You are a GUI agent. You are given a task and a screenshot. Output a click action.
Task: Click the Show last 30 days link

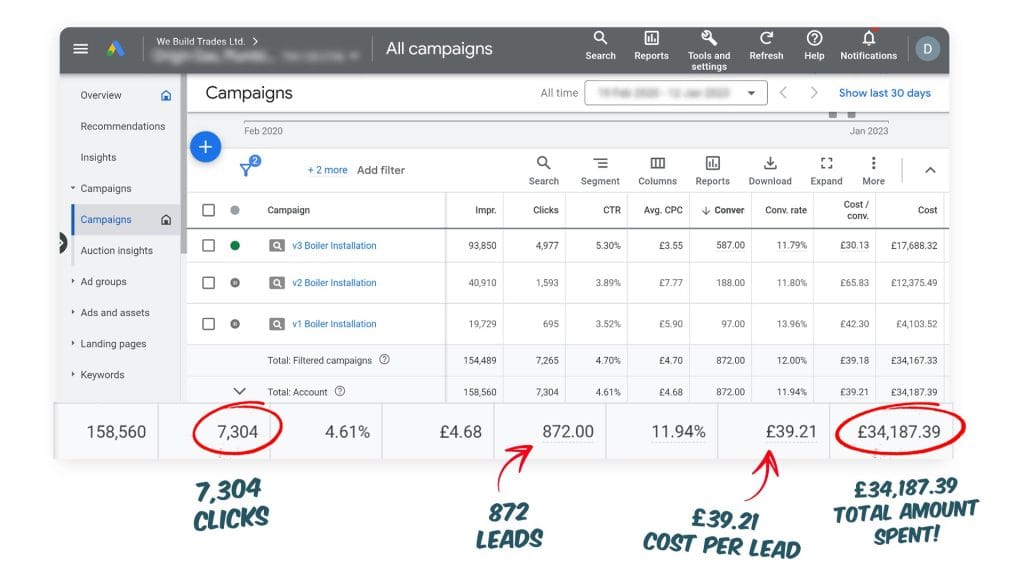point(884,93)
